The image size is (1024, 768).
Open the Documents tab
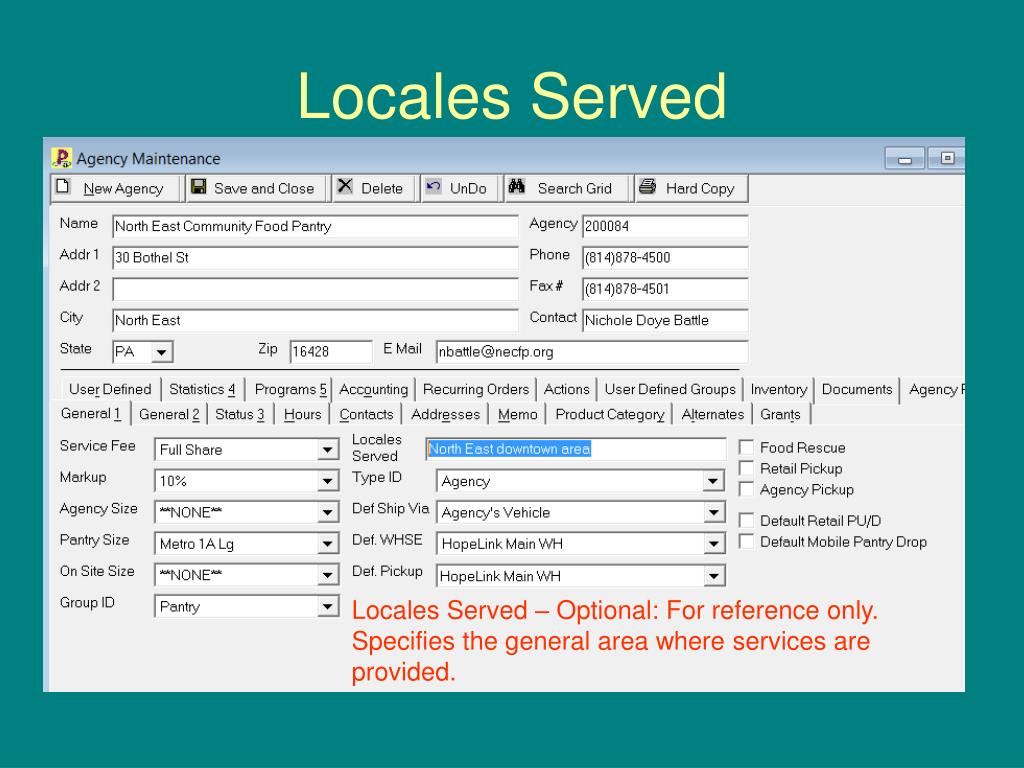click(857, 389)
